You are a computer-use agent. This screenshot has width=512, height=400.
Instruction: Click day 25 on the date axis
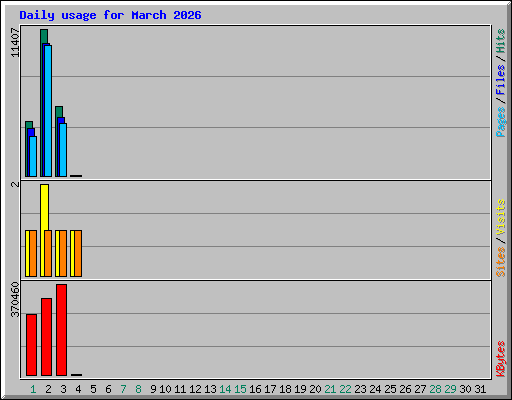coord(390,389)
